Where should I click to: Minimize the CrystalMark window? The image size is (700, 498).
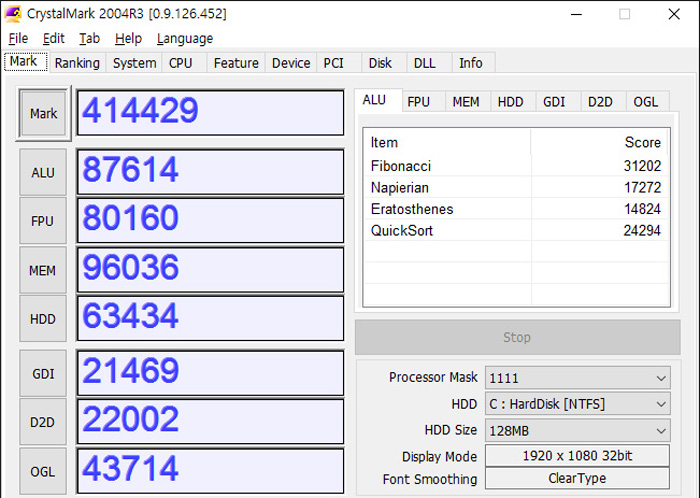tap(576, 14)
